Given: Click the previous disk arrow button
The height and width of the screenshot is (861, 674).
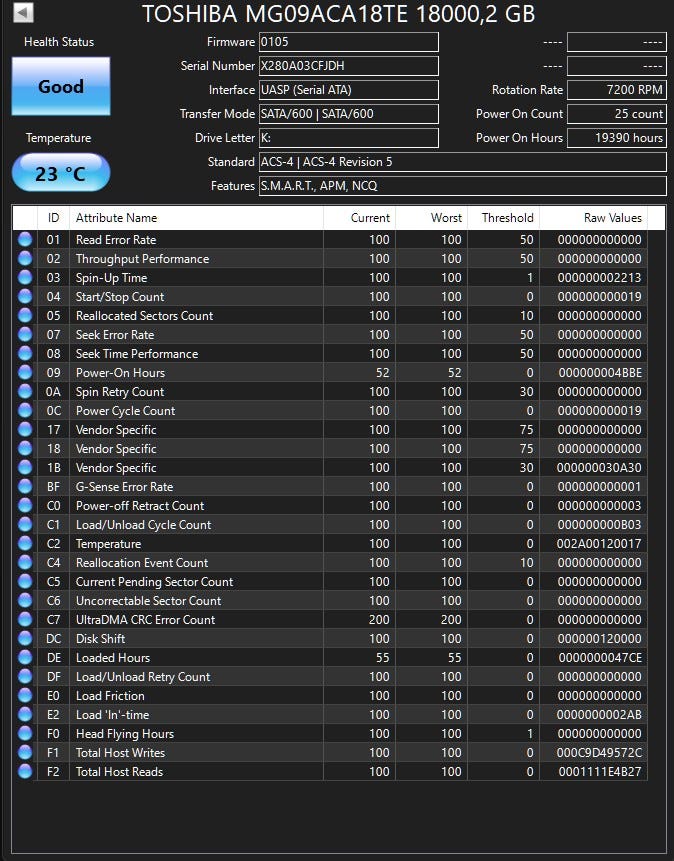Looking at the screenshot, I should coord(23,12).
